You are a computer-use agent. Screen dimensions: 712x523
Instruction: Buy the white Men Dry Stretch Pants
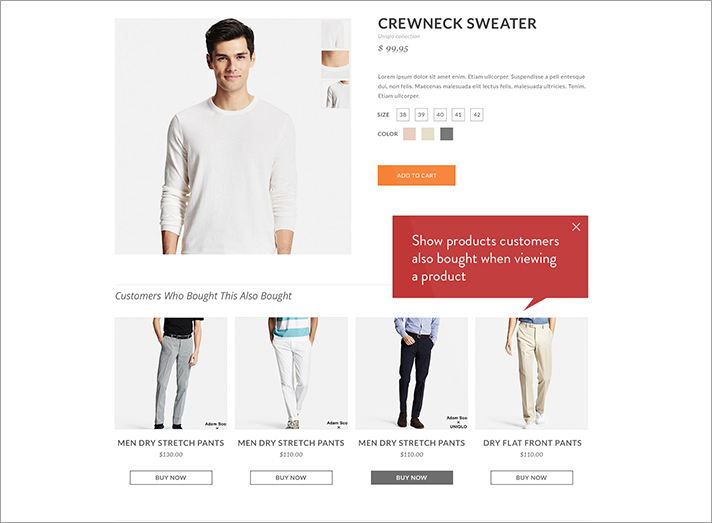point(291,478)
